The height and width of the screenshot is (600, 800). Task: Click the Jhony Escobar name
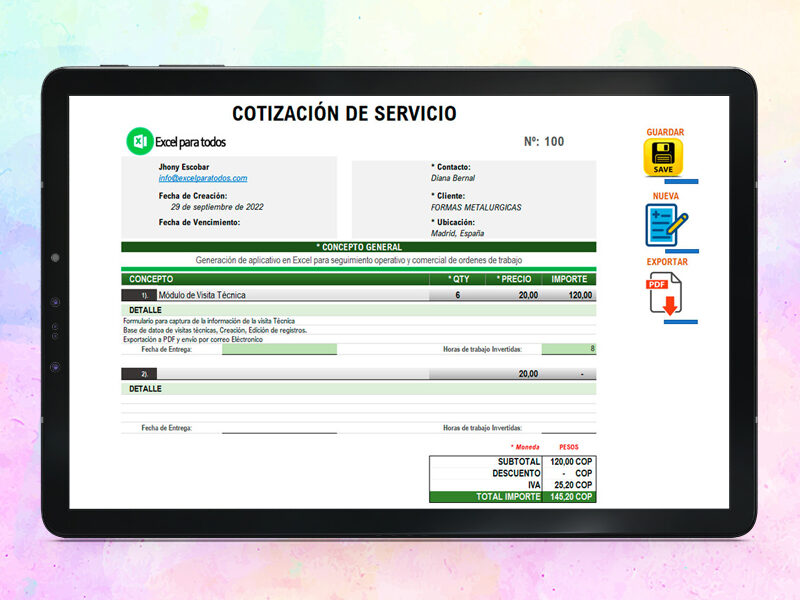click(x=184, y=167)
